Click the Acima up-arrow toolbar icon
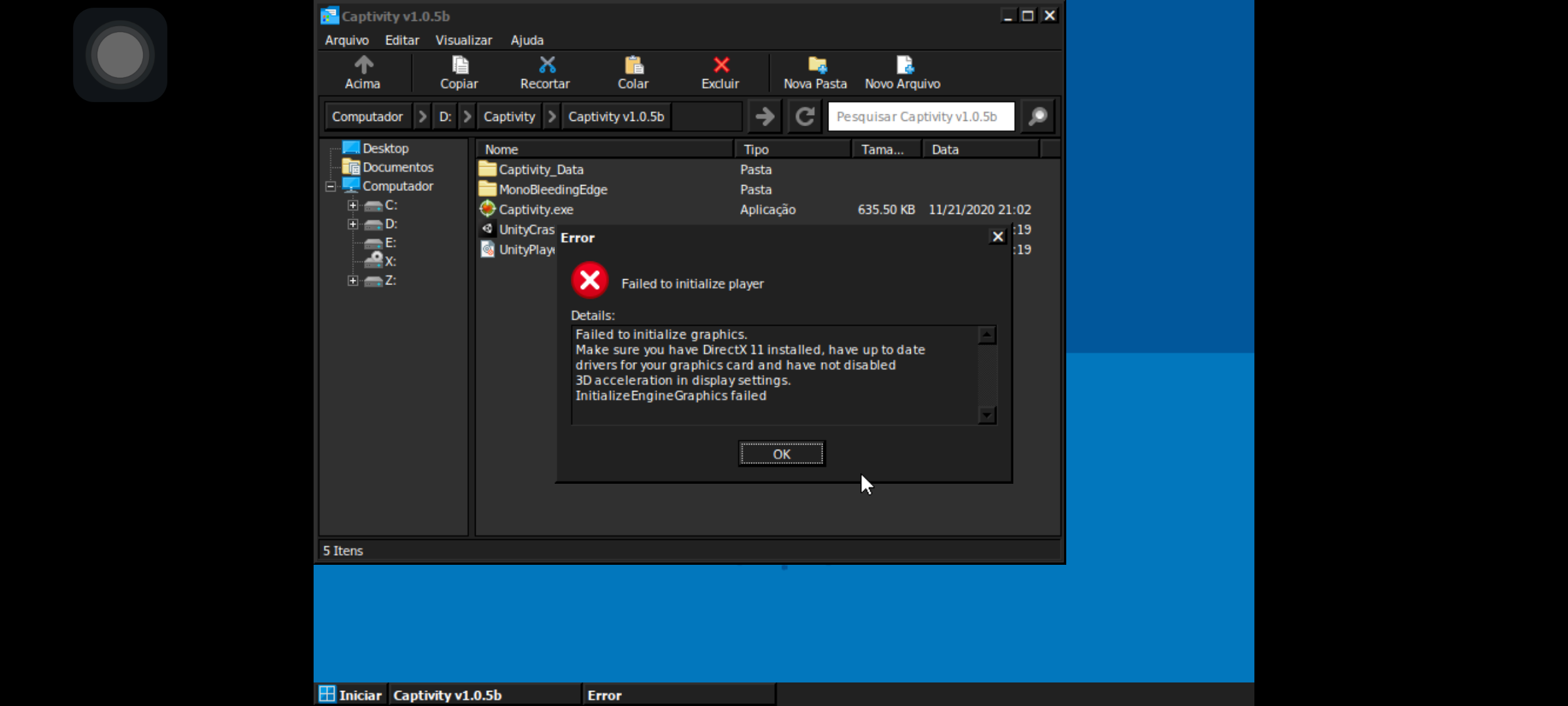 pyautogui.click(x=364, y=65)
